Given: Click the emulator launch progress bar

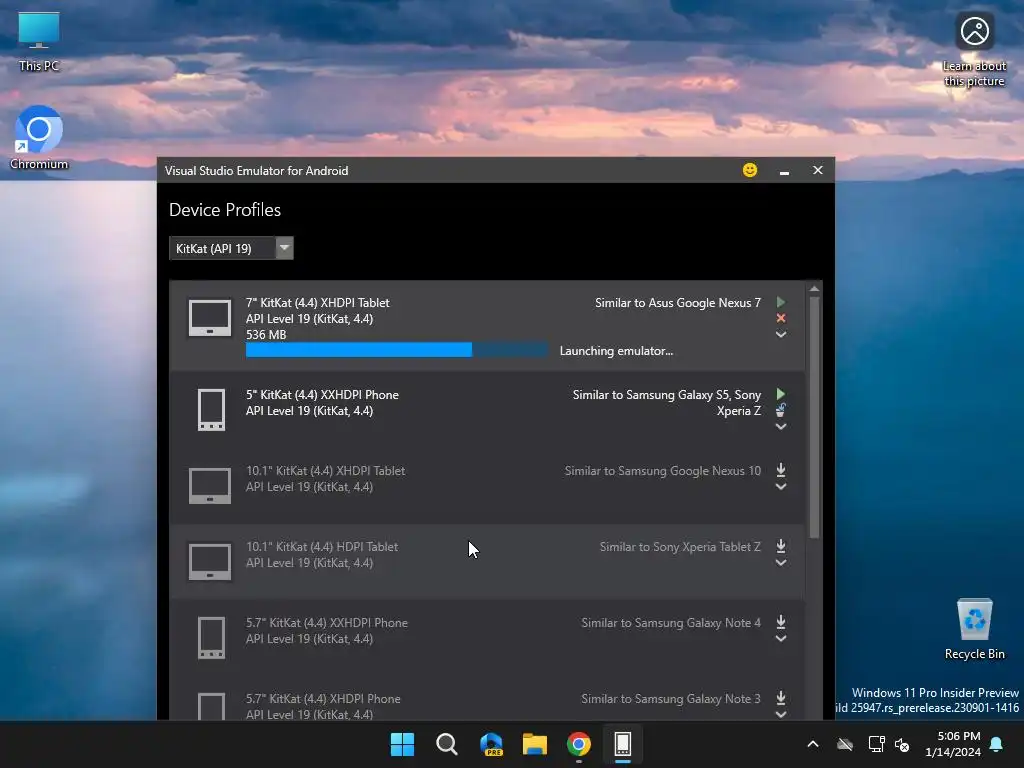Looking at the screenshot, I should point(396,350).
